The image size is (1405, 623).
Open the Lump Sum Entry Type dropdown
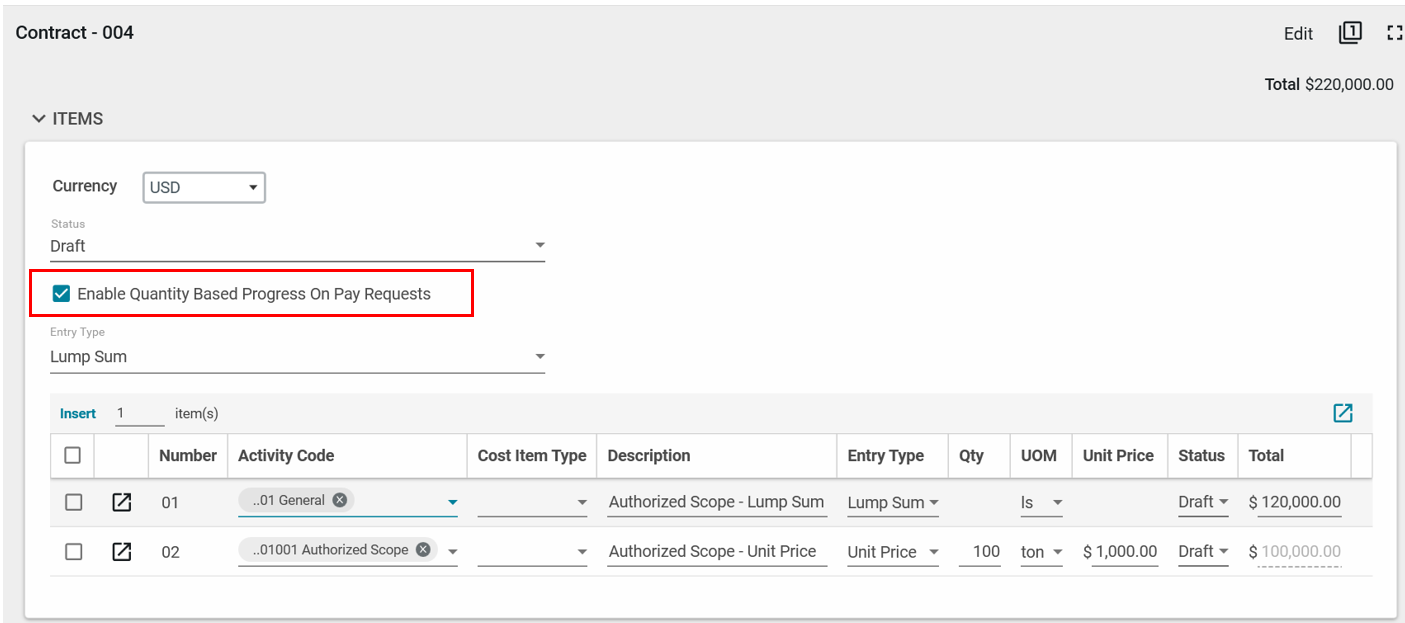(297, 357)
